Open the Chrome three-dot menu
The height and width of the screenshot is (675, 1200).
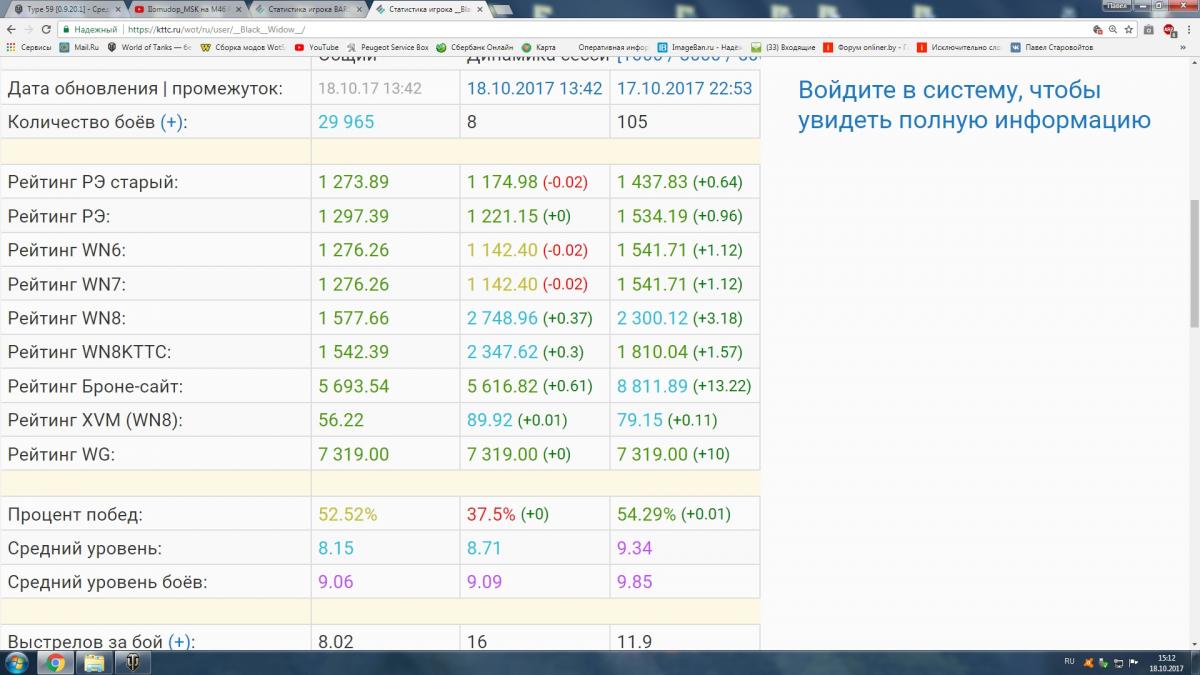pos(1187,30)
